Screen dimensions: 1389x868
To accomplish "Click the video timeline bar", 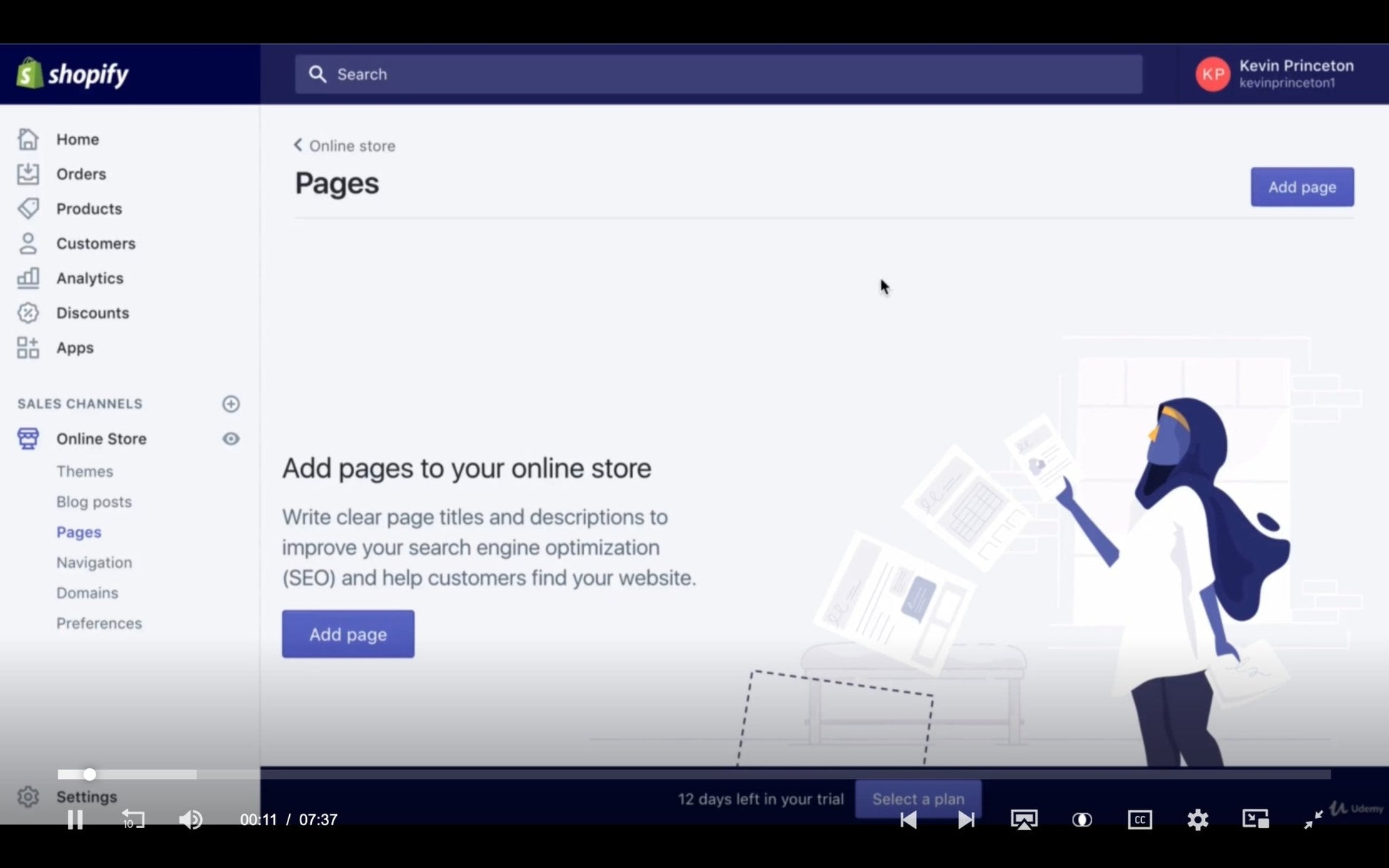I will click(694, 774).
